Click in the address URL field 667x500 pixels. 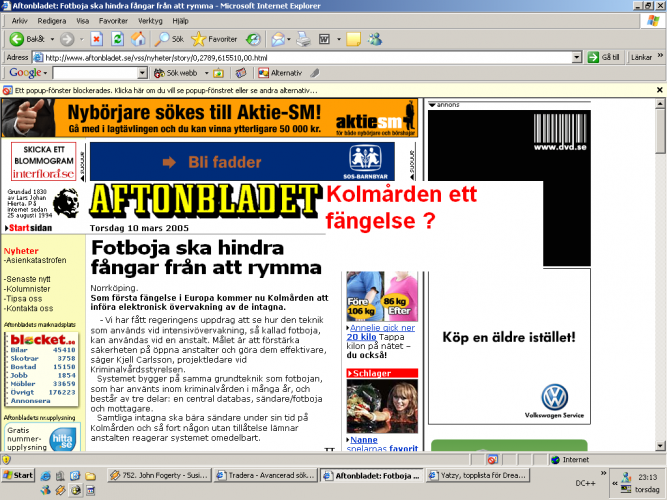[300, 57]
